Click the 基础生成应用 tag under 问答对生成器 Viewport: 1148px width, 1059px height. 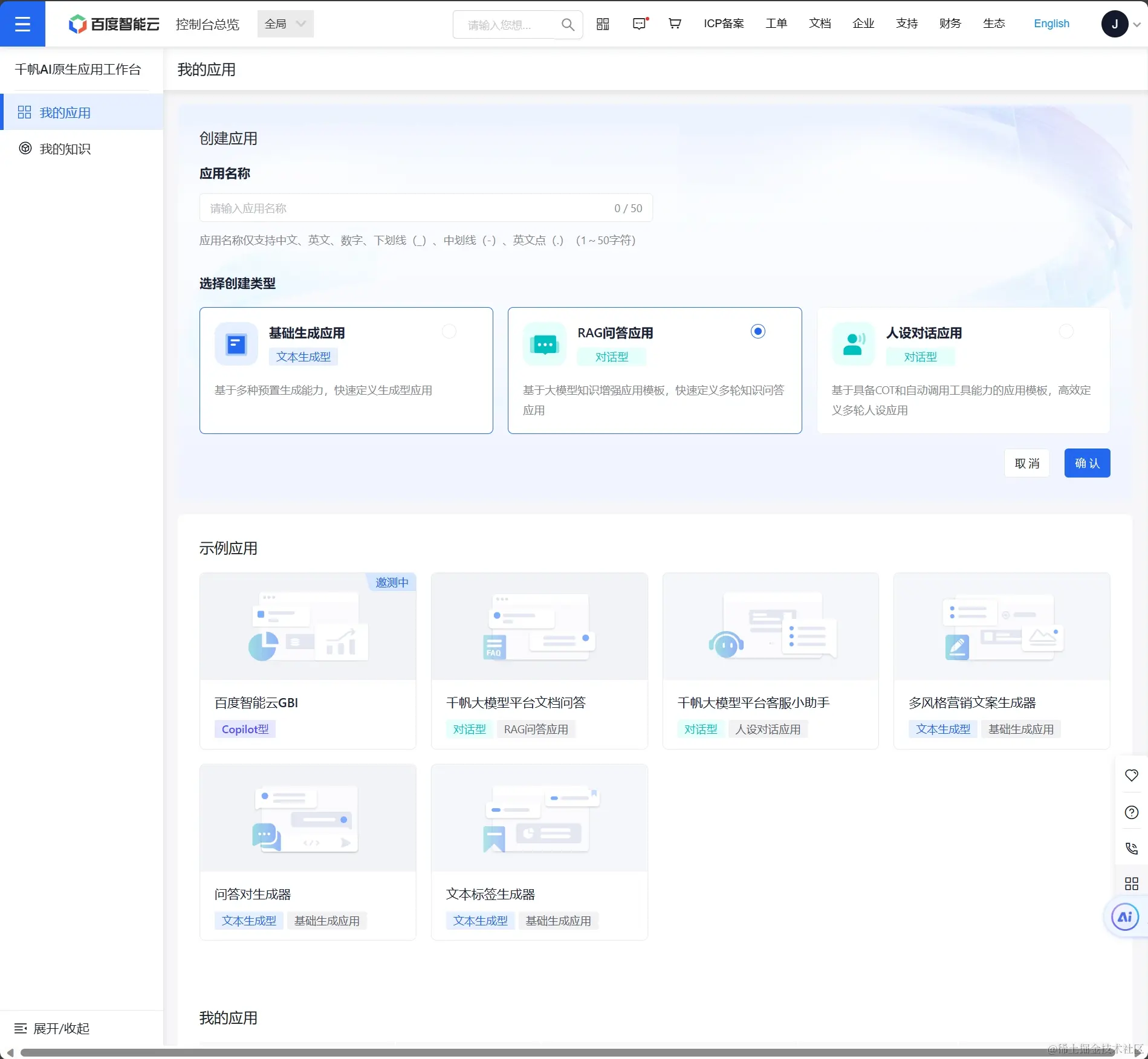coord(327,921)
